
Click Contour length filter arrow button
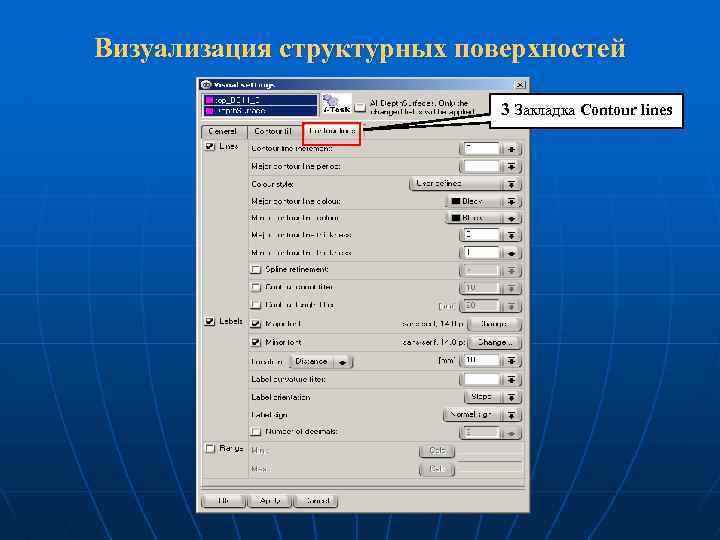[511, 306]
